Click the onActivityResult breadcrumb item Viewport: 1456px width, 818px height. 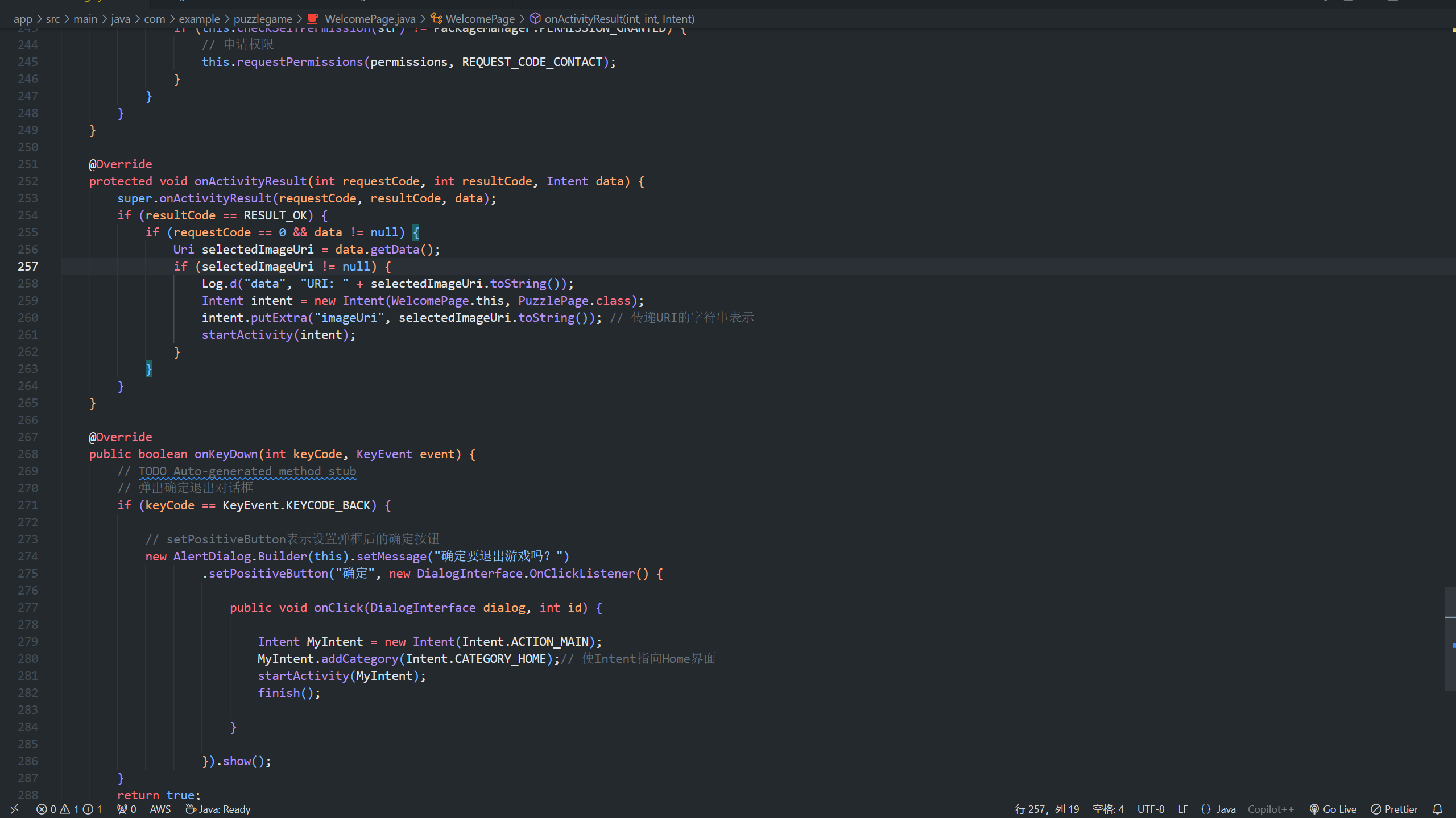point(619,19)
